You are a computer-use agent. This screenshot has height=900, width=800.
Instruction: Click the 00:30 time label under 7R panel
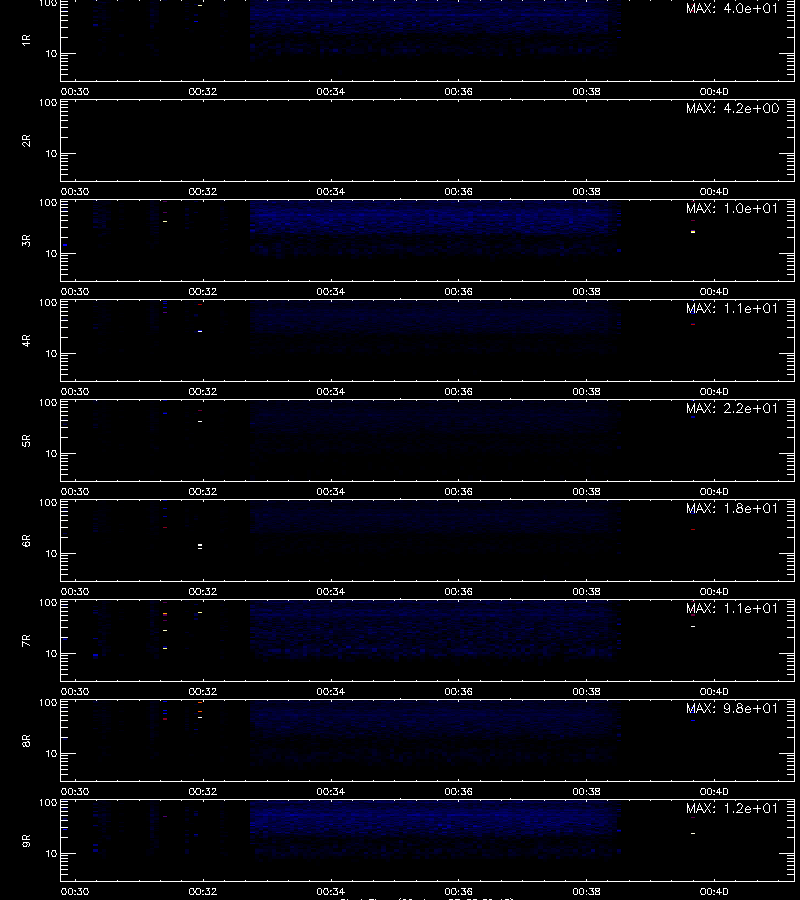(75, 691)
